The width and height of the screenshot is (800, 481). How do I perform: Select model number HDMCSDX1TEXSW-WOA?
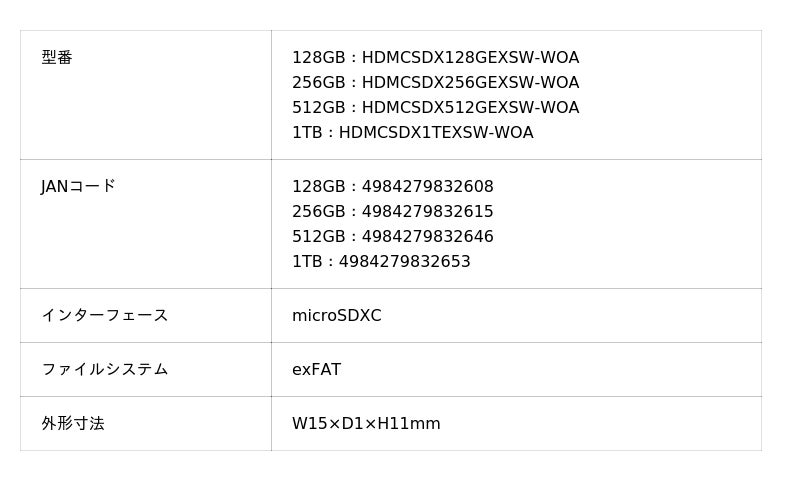pyautogui.click(x=436, y=133)
